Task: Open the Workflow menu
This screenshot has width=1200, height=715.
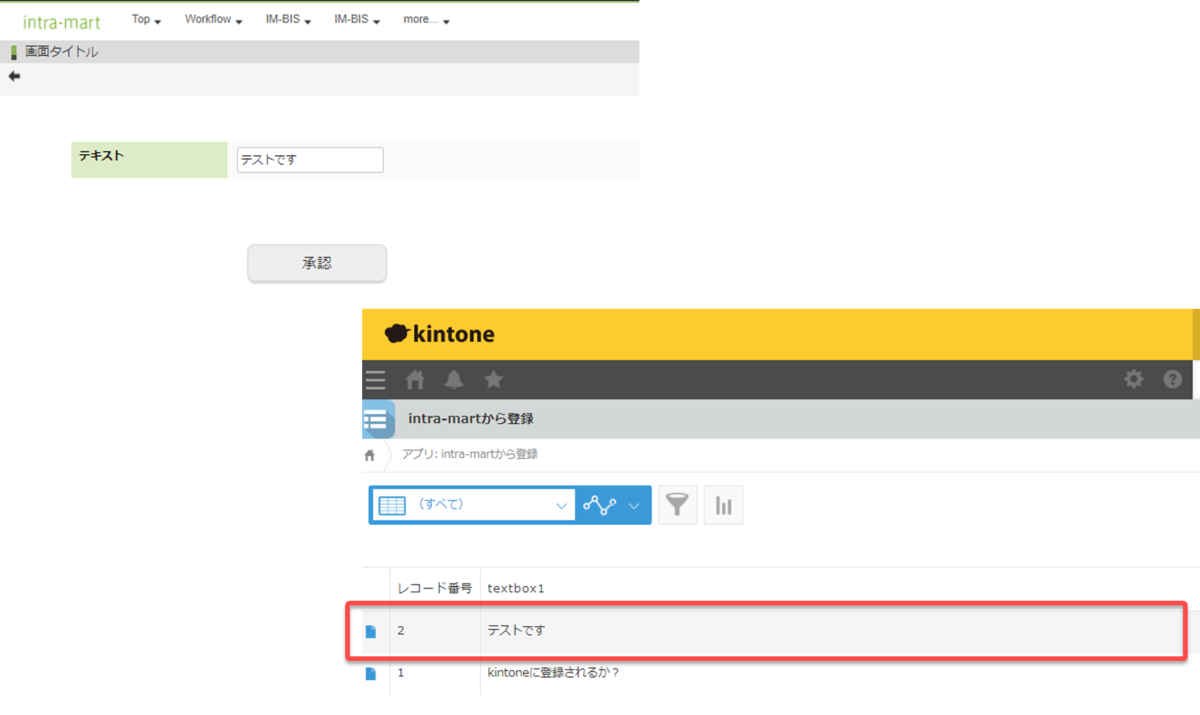Action: coord(213,20)
